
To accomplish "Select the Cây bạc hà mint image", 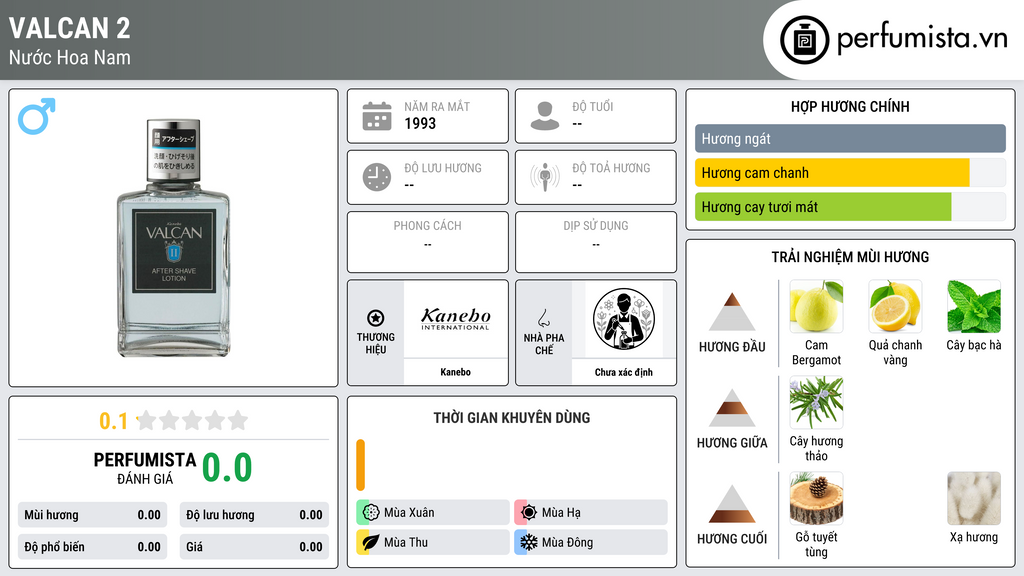I will (x=974, y=306).
